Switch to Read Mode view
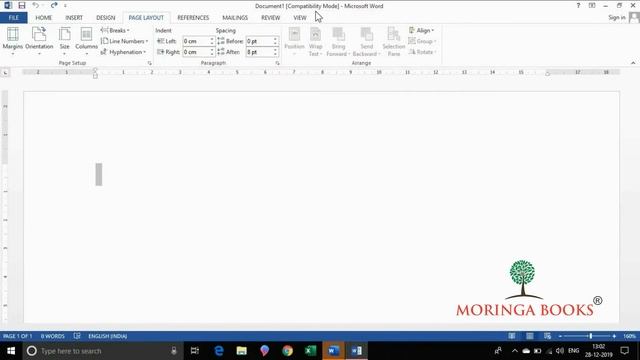 pos(511,336)
